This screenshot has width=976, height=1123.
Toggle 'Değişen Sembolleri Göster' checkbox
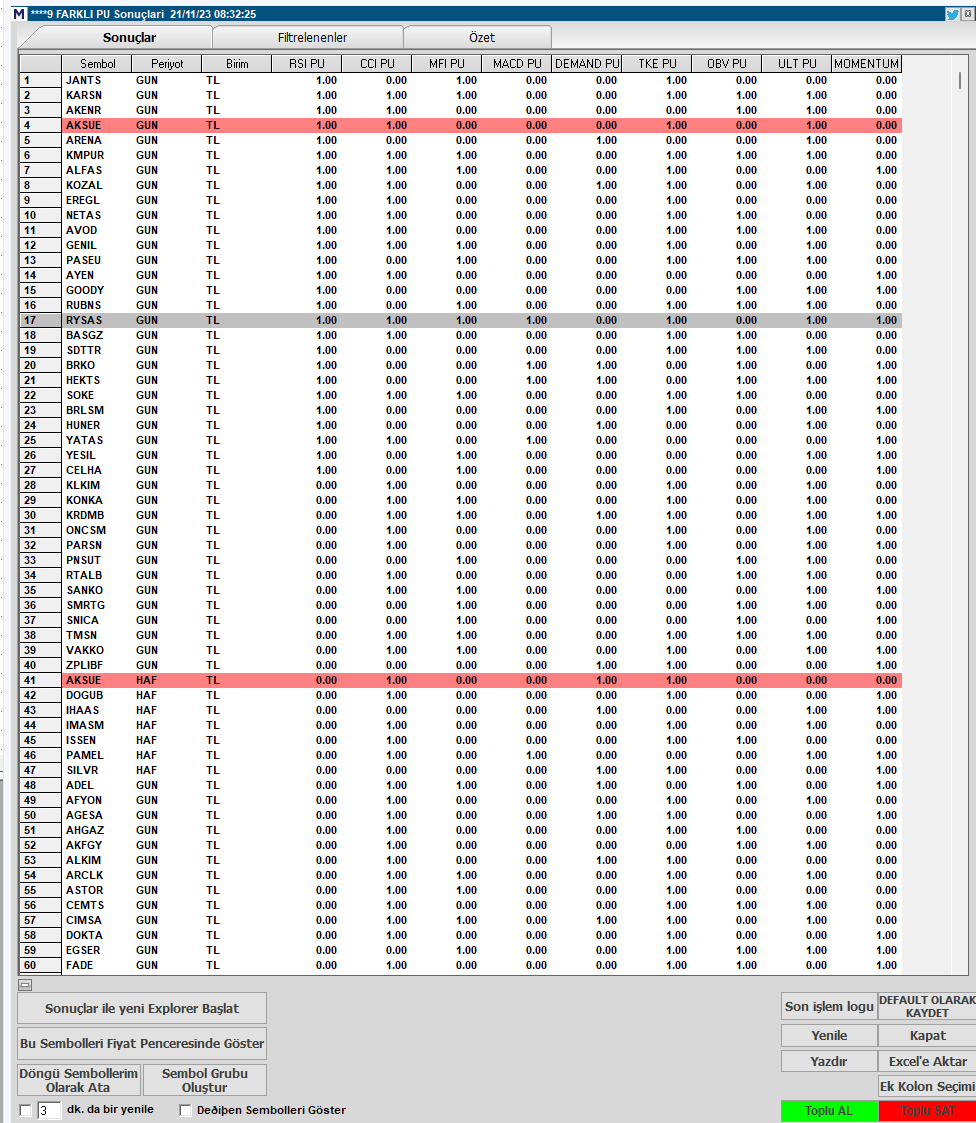pyautogui.click(x=185, y=1110)
